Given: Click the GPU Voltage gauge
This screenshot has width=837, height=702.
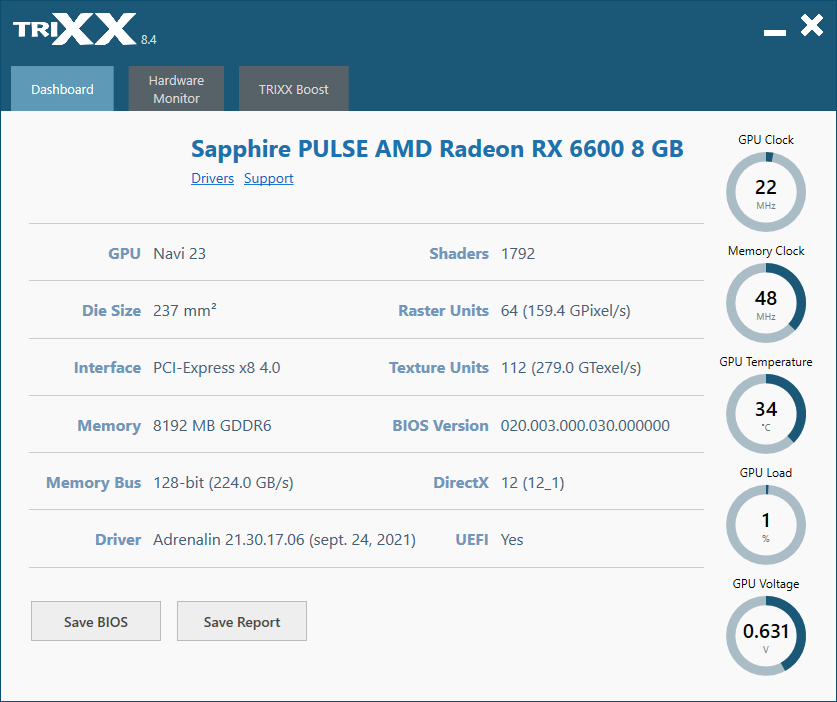Looking at the screenshot, I should pos(766,636).
